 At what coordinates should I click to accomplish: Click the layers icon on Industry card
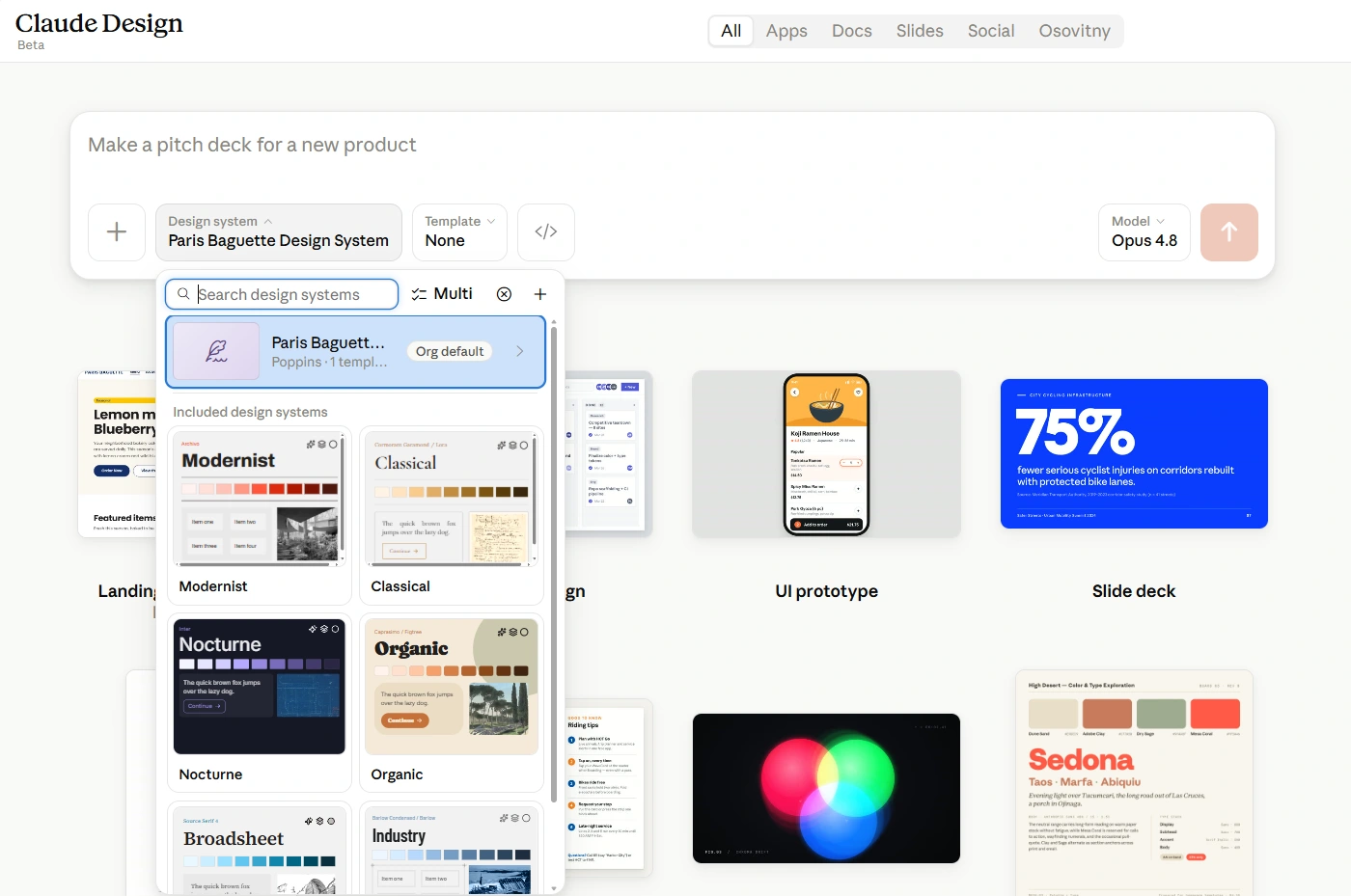[x=515, y=818]
